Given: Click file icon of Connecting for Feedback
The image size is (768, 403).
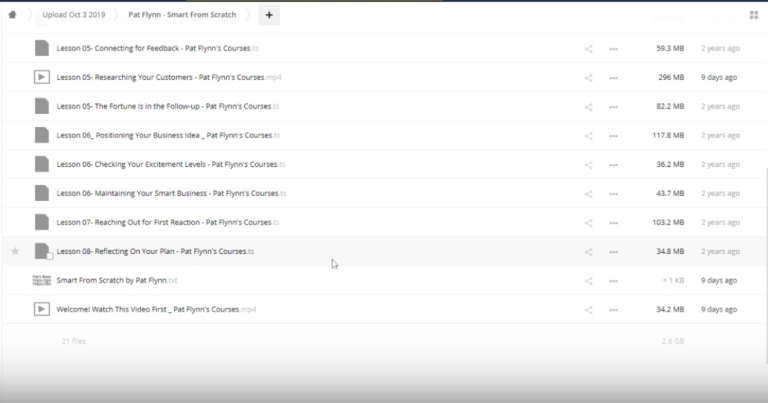Looking at the screenshot, I should click(x=42, y=48).
